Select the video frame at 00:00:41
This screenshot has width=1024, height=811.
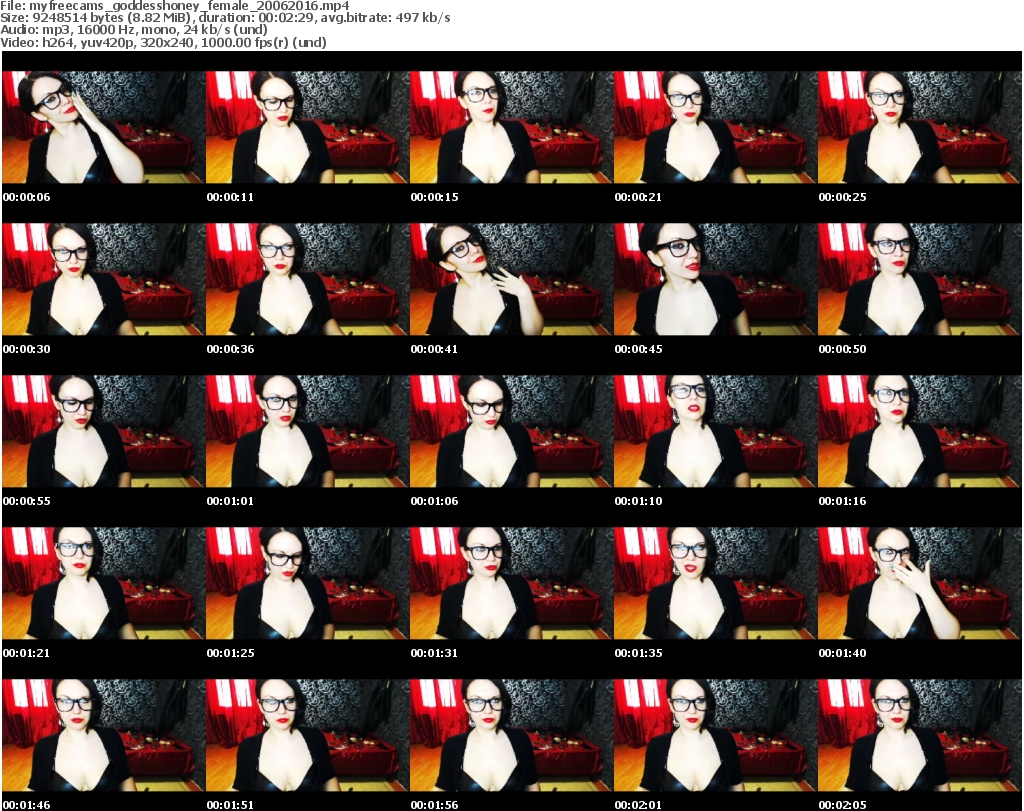point(511,279)
